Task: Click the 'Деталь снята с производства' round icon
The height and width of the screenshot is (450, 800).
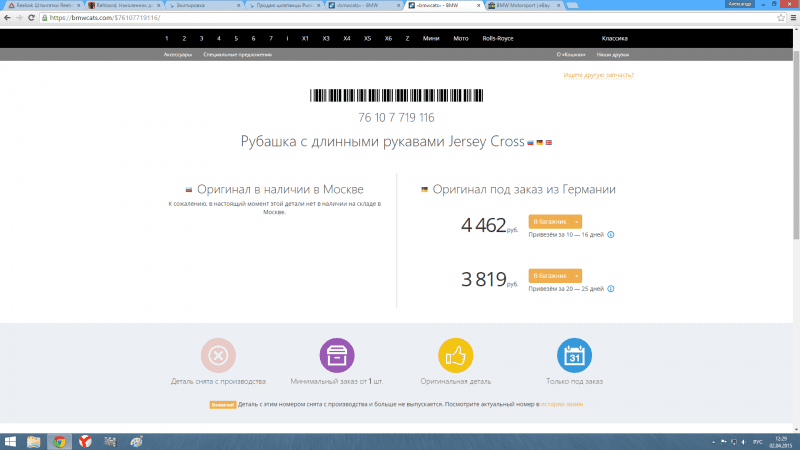Action: 218,355
